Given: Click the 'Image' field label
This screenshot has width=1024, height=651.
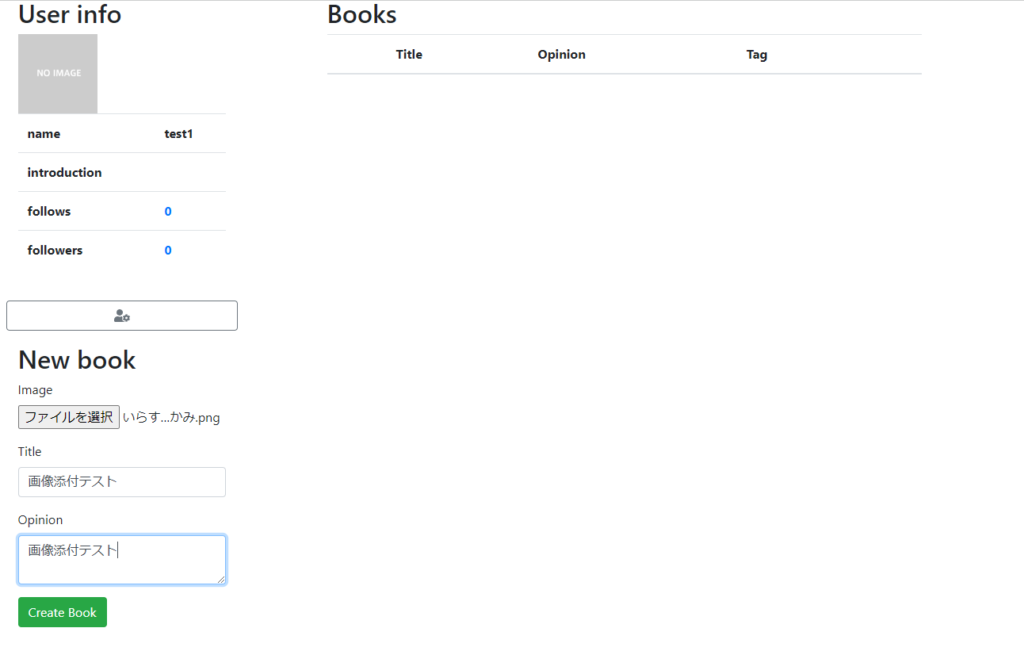Looking at the screenshot, I should point(35,390).
